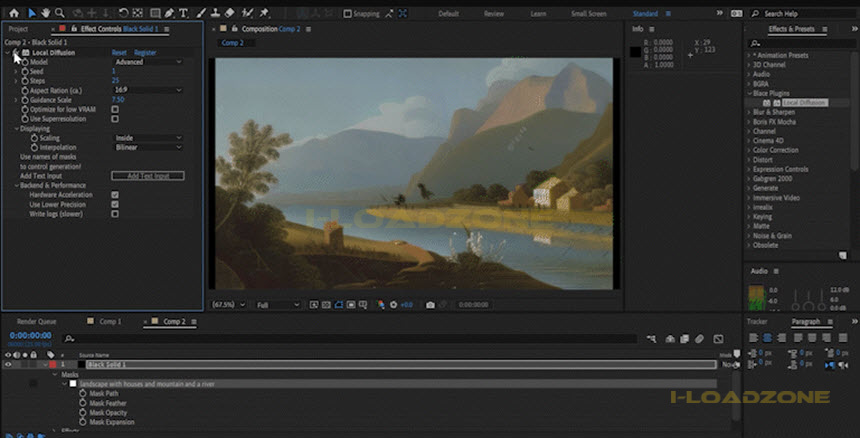Select Local Diffusion in Effects & Presets
Screen dimensions: 860x438
(804, 103)
